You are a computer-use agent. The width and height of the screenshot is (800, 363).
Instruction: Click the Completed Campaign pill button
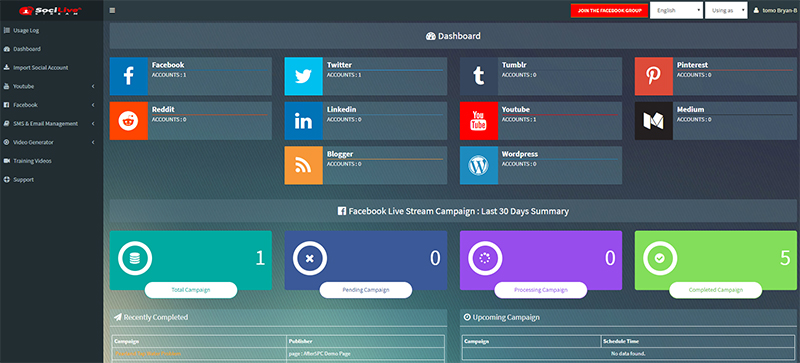[x=715, y=290]
